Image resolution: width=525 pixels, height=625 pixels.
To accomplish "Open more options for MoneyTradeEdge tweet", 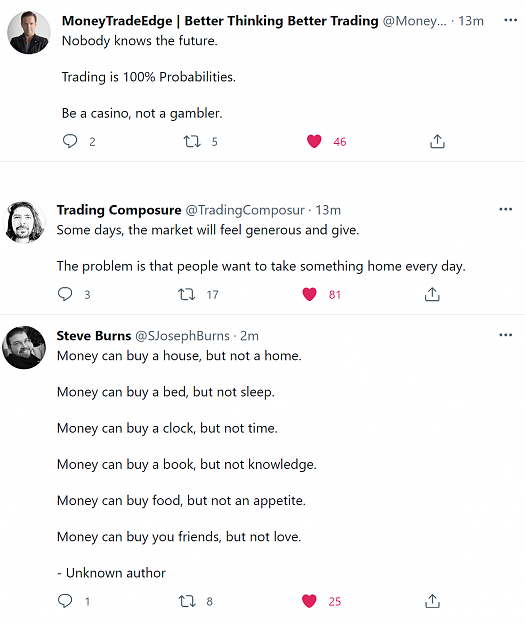I will (510, 20).
